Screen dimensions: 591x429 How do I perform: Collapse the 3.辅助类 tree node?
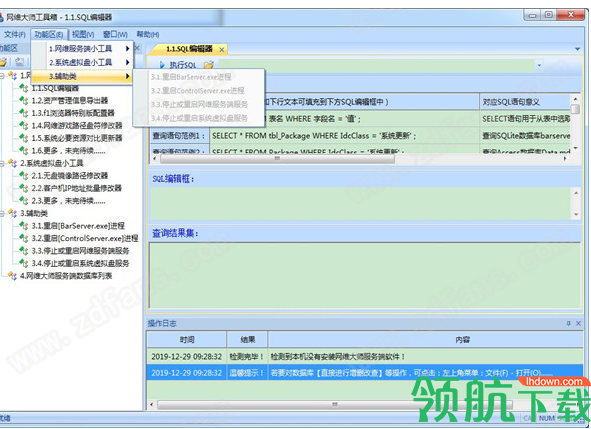(2, 214)
